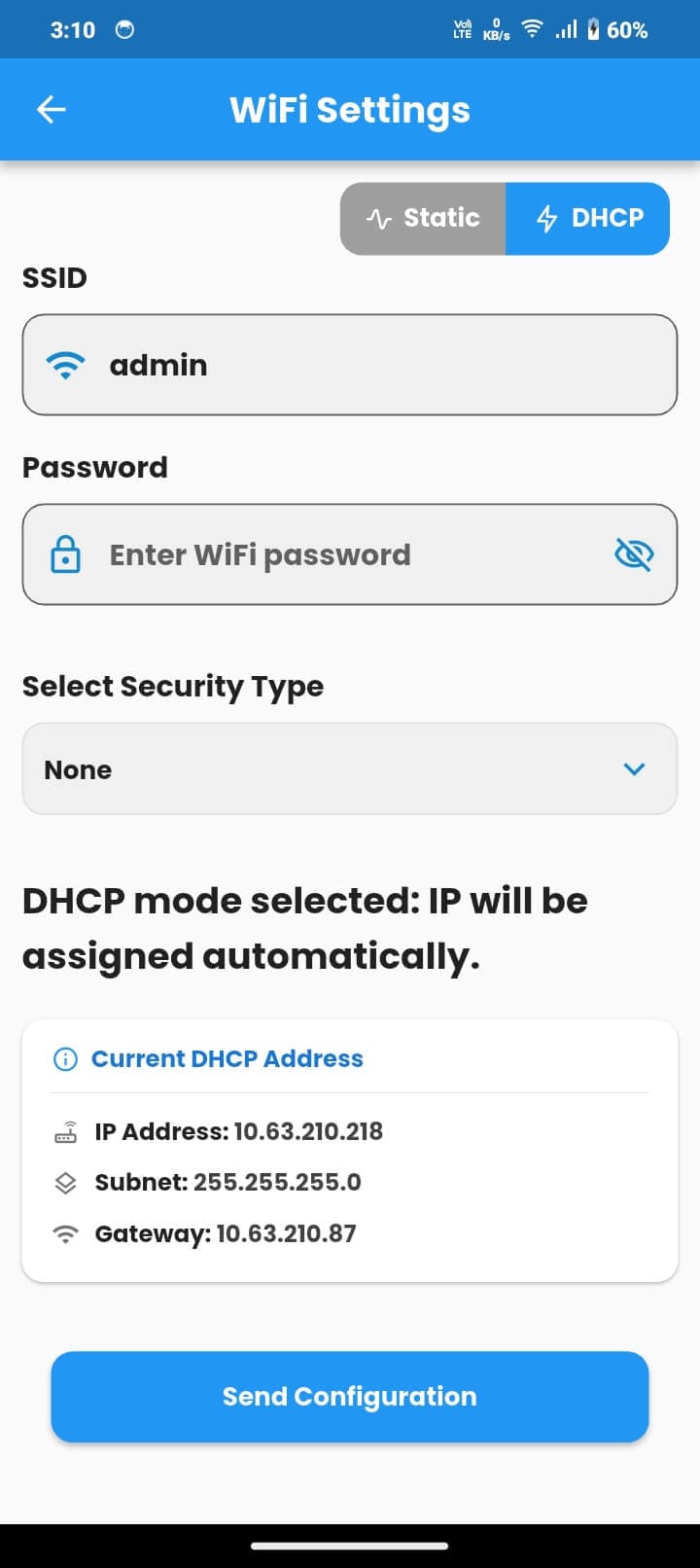
Task: Click the info icon next to Current DHCP Address
Action: click(64, 1058)
